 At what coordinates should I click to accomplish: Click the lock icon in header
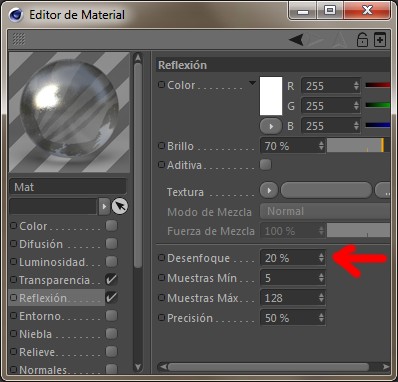(362, 40)
